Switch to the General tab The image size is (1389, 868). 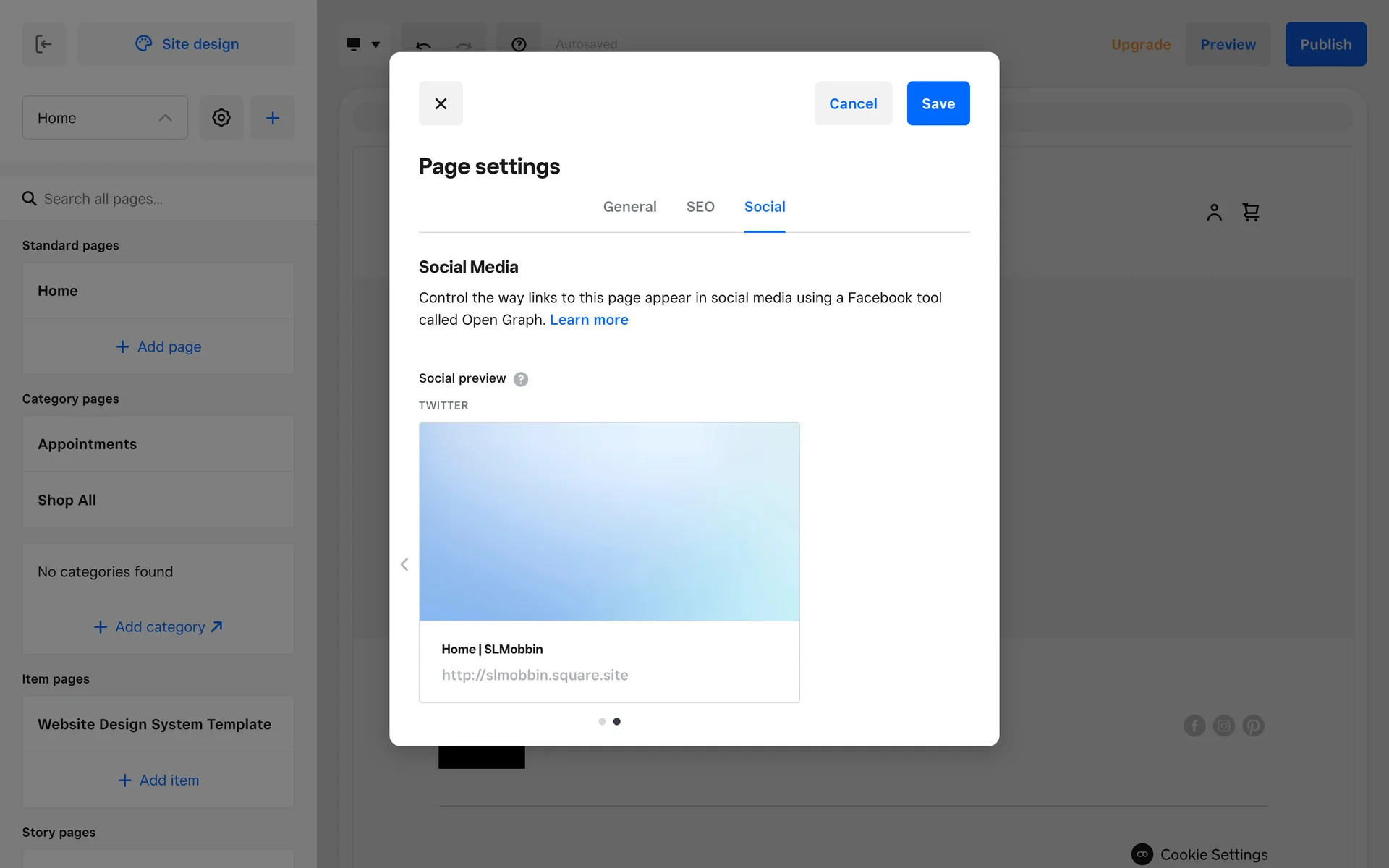(x=629, y=207)
